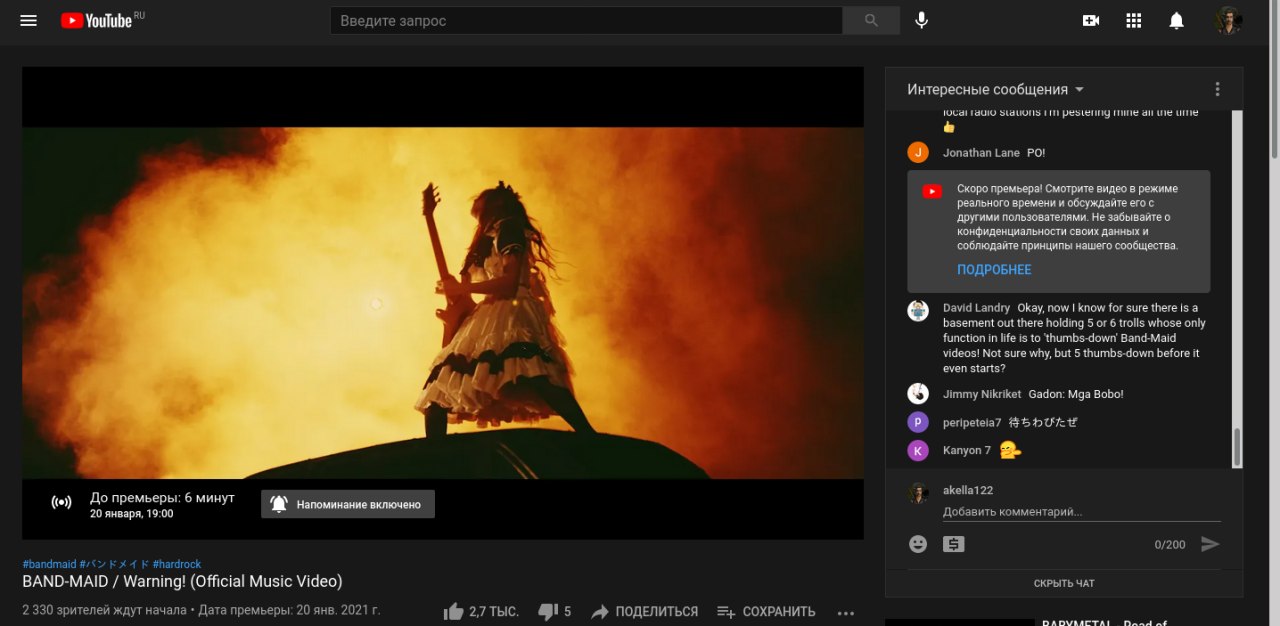Open account avatar menu in header

coord(1228,20)
